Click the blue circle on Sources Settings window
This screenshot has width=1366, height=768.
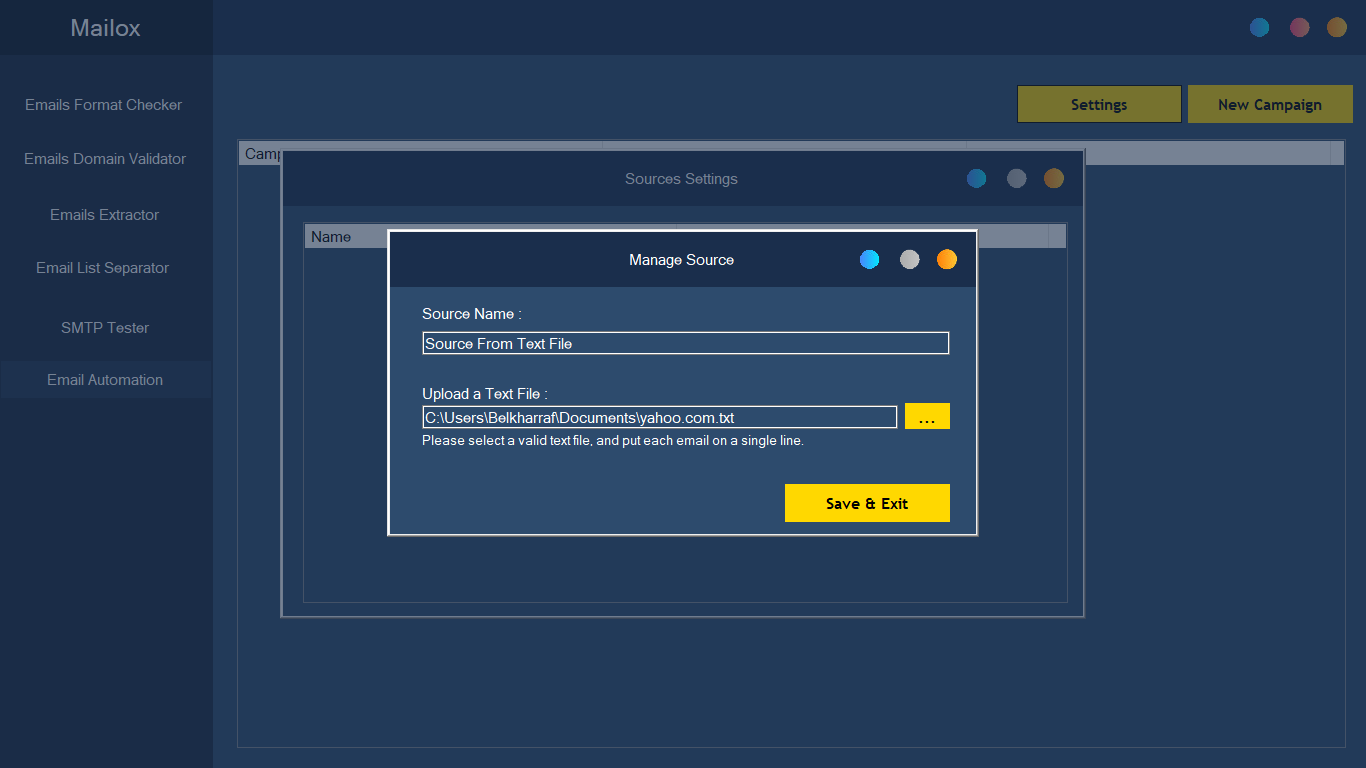pos(976,178)
